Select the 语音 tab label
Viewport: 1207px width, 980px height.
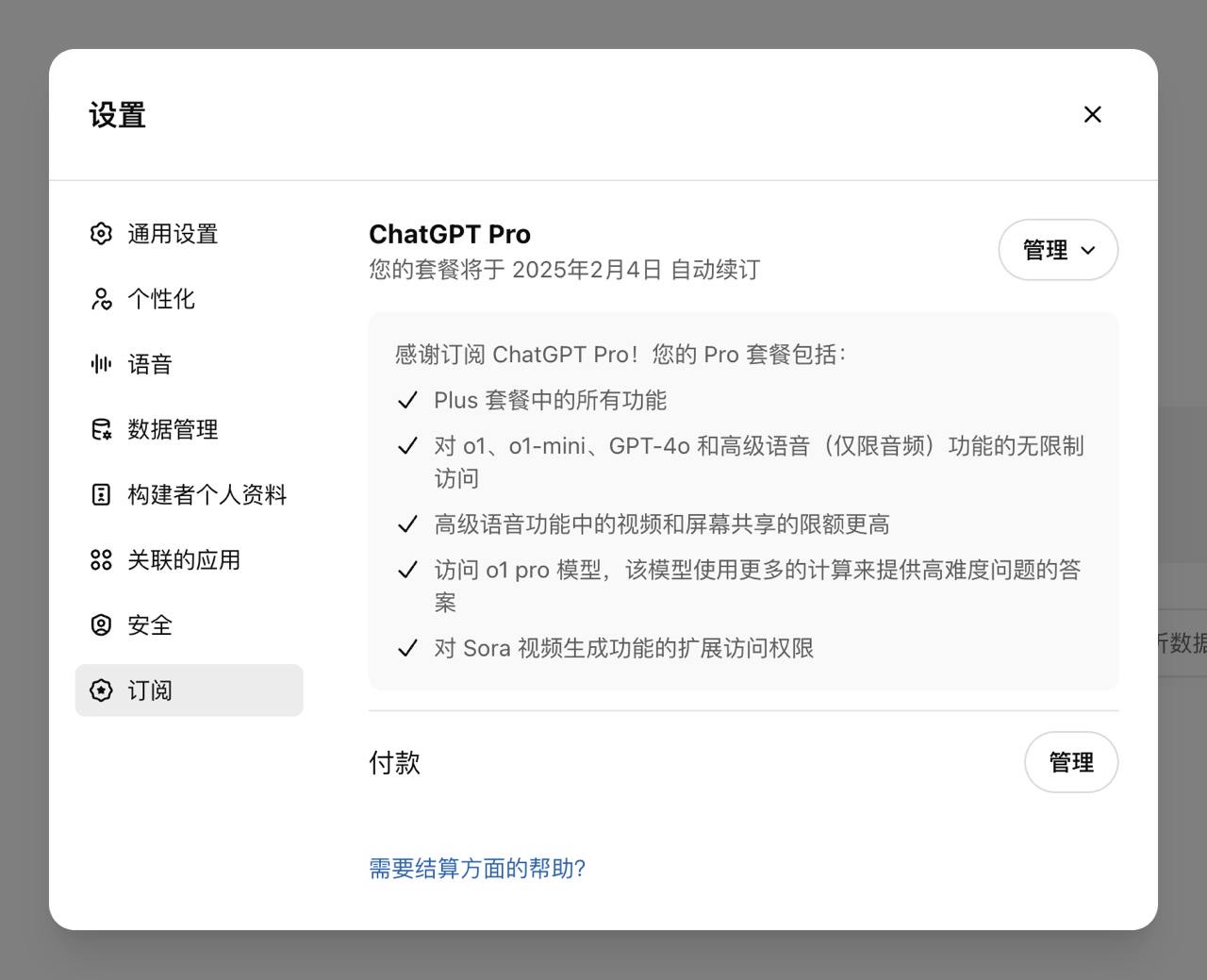pyautogui.click(x=150, y=364)
